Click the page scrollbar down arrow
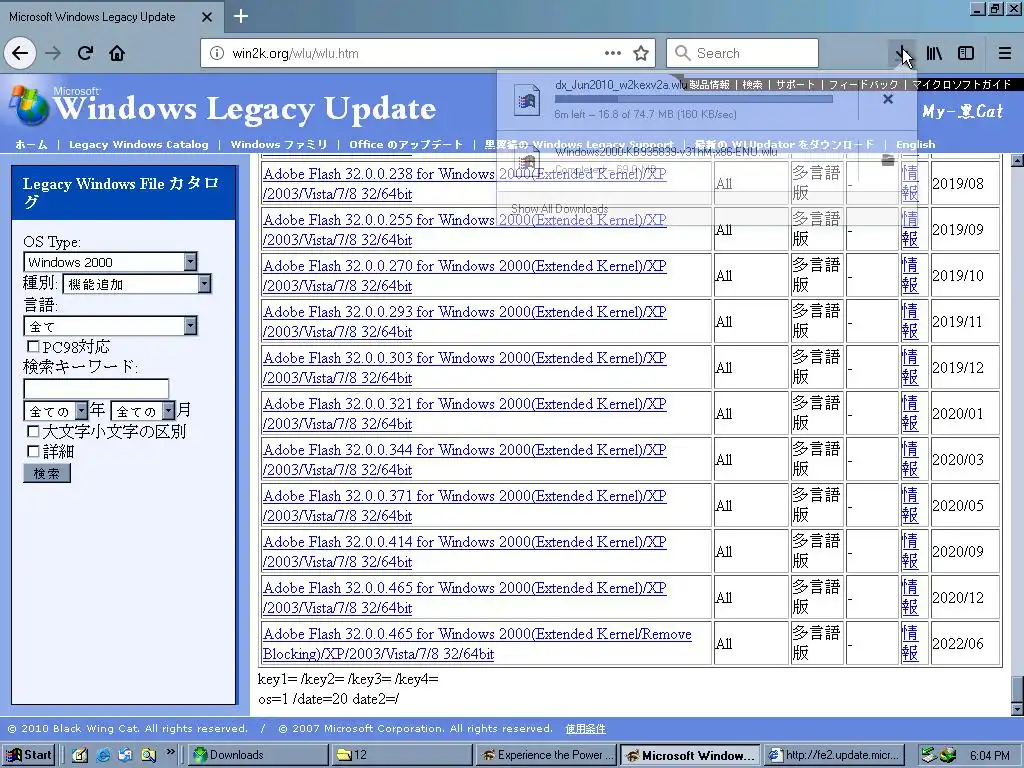Screen dimensions: 1024x768 [1017, 709]
